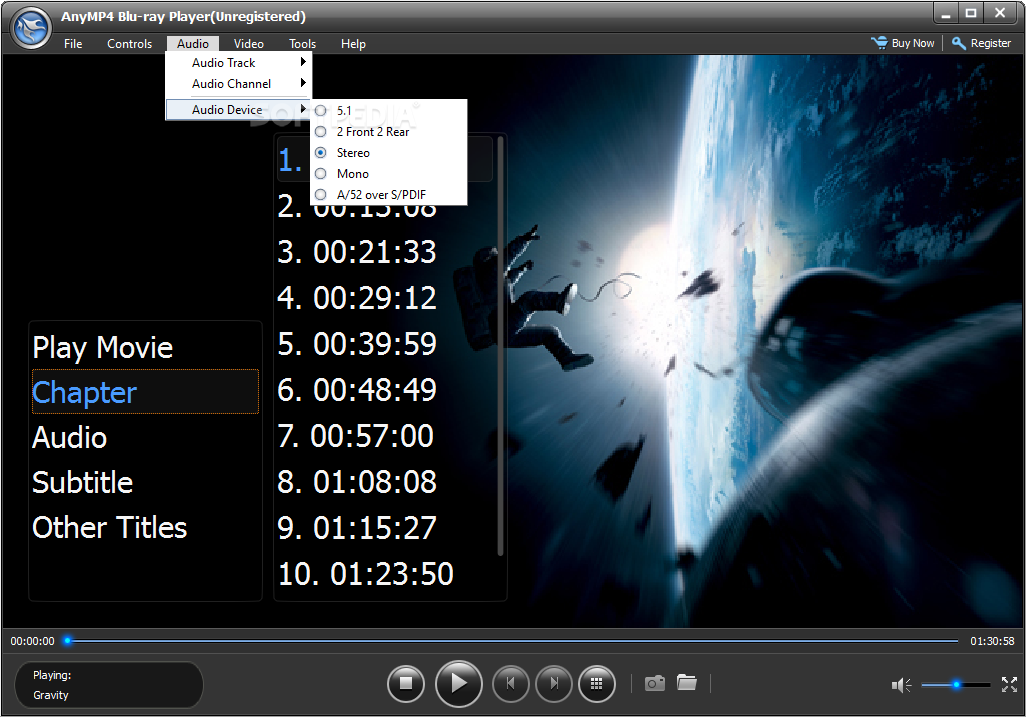Click the AnyMP4 application logo
Viewport: 1026px width, 717px height.
(x=31, y=27)
